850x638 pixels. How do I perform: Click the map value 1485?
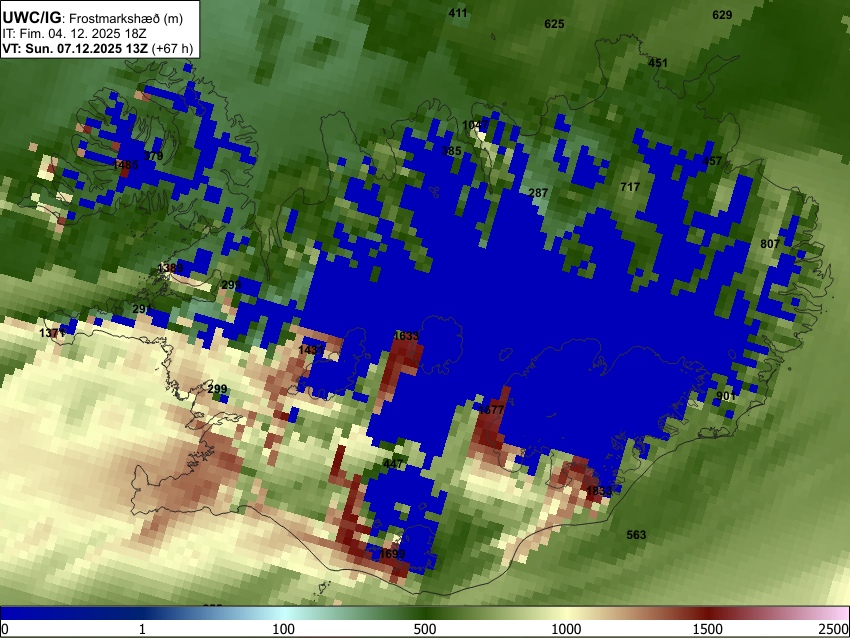[x=126, y=164]
